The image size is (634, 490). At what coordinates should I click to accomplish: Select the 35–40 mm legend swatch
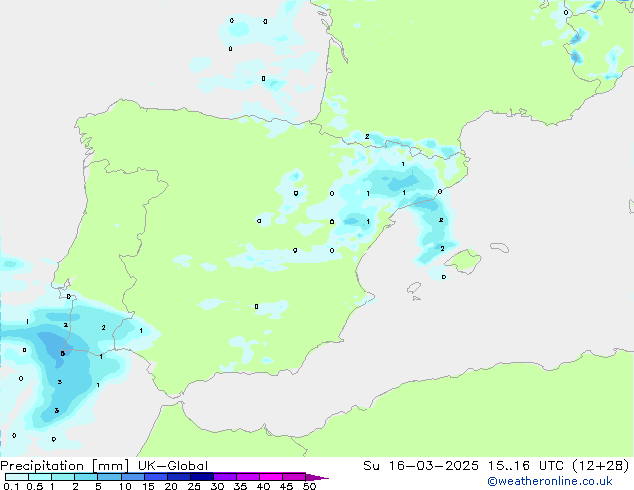[247, 477]
